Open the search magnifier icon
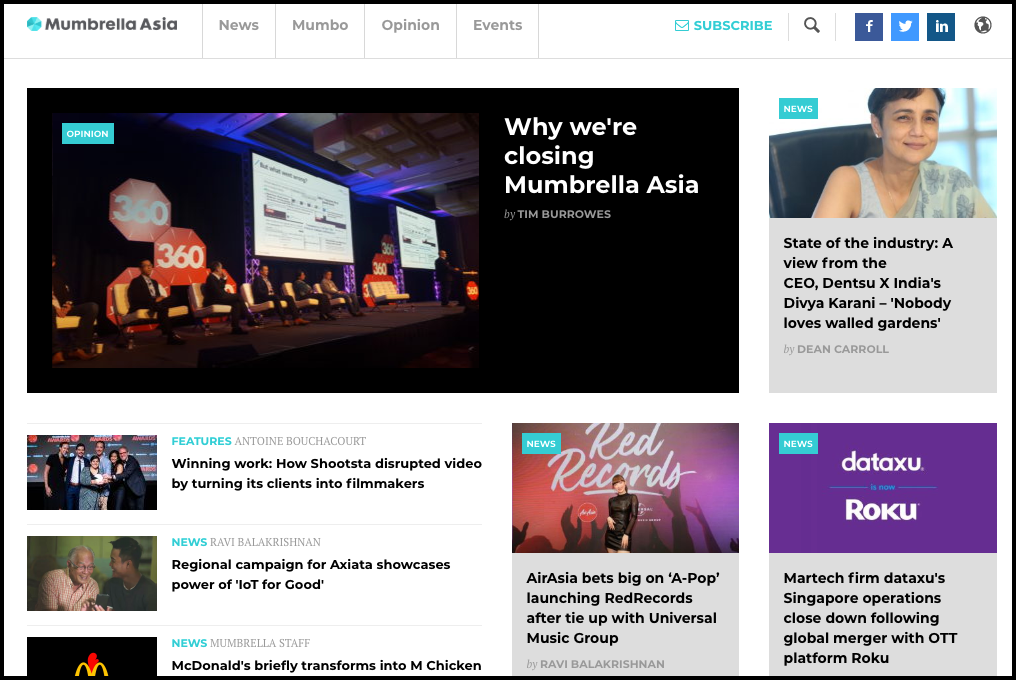The width and height of the screenshot is (1016, 680). coord(811,26)
